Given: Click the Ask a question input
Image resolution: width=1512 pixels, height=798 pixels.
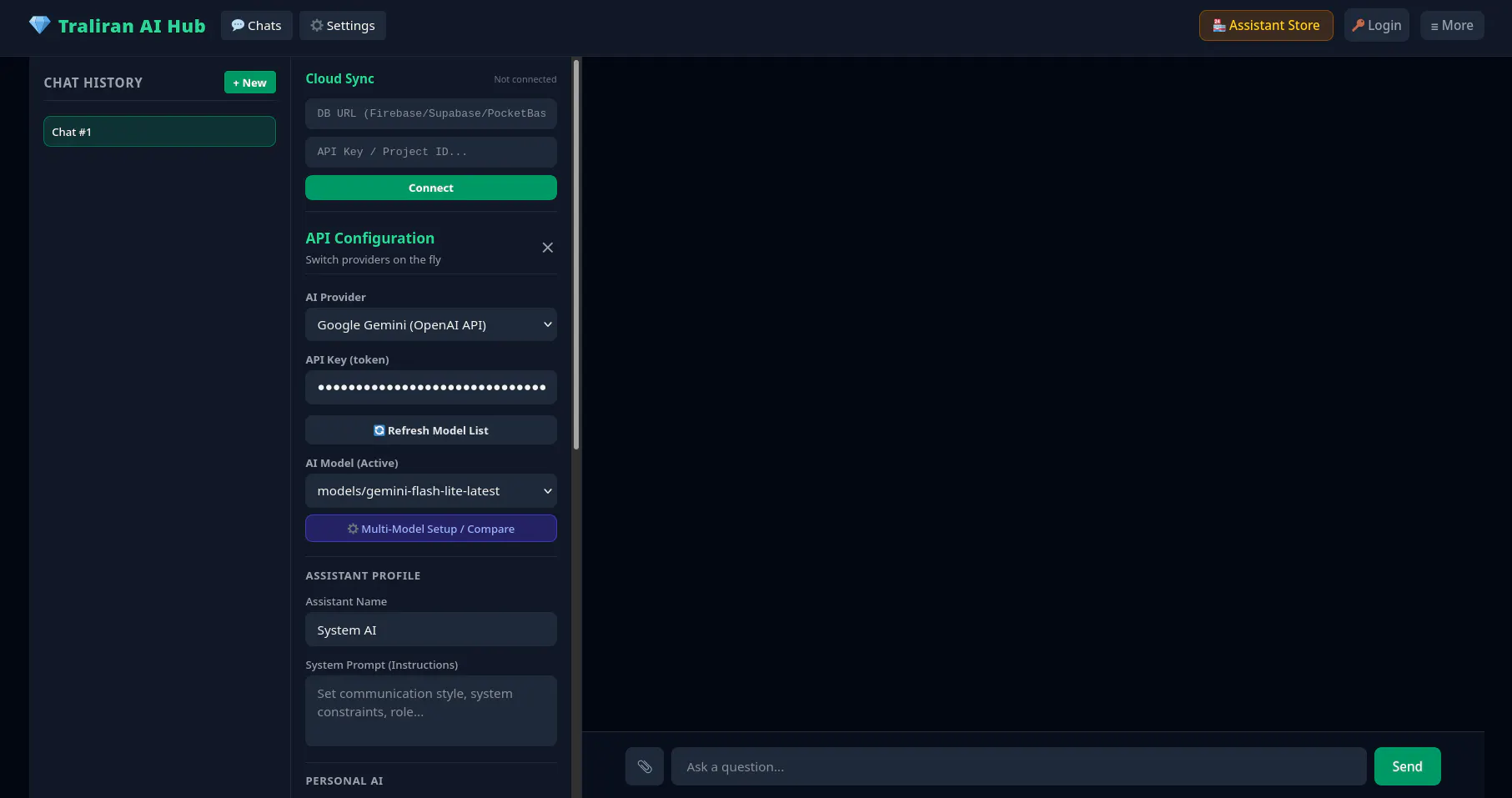Looking at the screenshot, I should click(1019, 766).
